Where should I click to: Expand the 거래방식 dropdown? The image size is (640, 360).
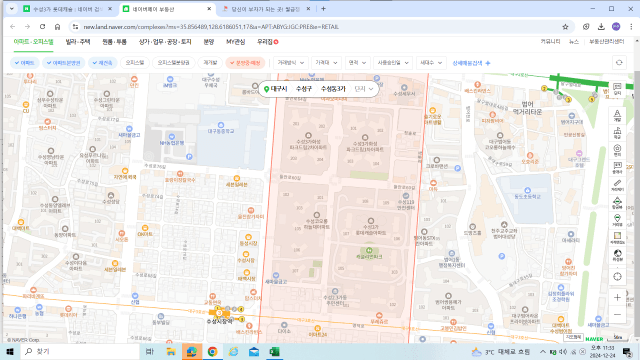pos(291,63)
